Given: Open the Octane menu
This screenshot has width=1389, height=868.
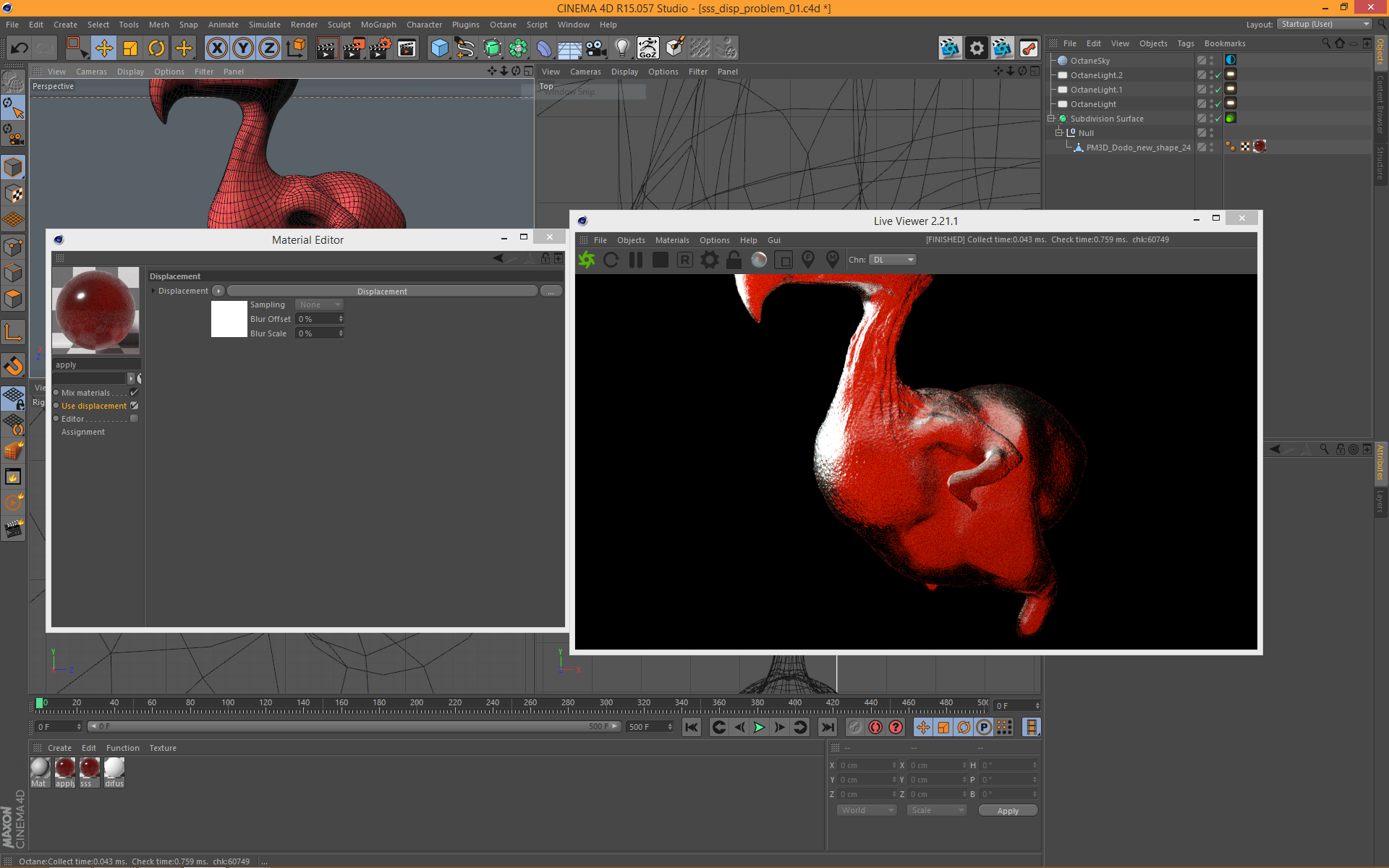Looking at the screenshot, I should pyautogui.click(x=503, y=25).
